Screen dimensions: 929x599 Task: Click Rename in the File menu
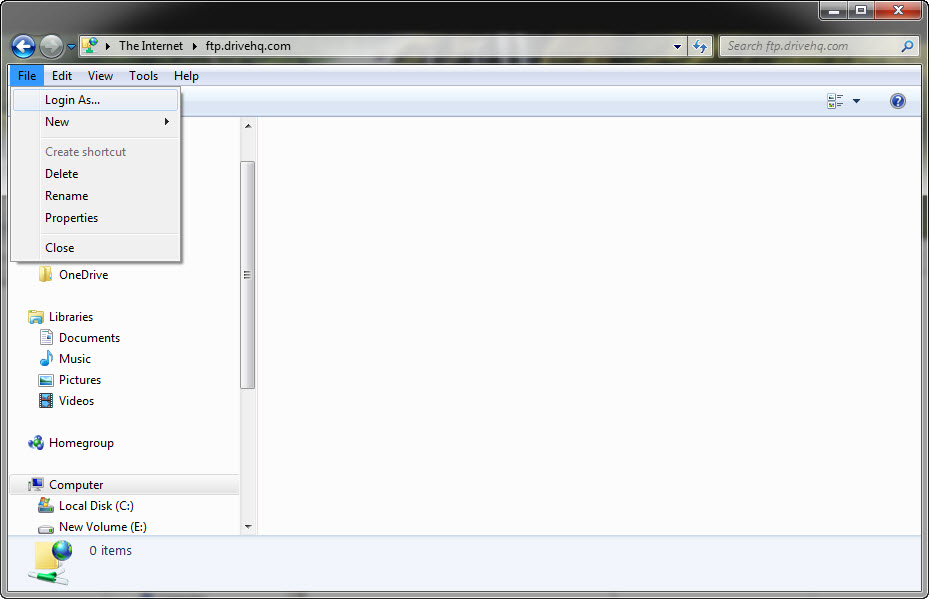pyautogui.click(x=66, y=196)
